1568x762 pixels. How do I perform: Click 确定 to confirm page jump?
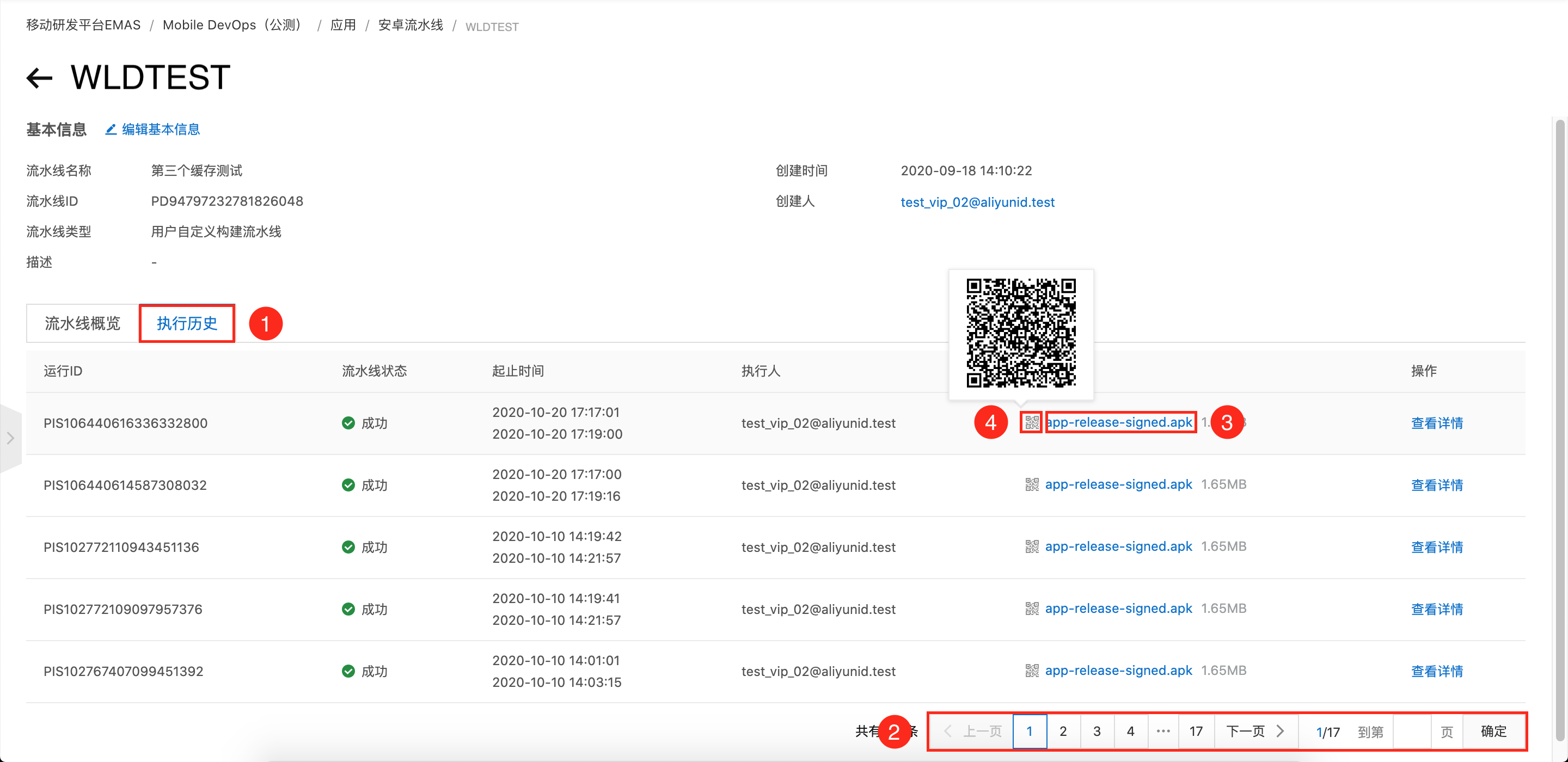[1494, 731]
